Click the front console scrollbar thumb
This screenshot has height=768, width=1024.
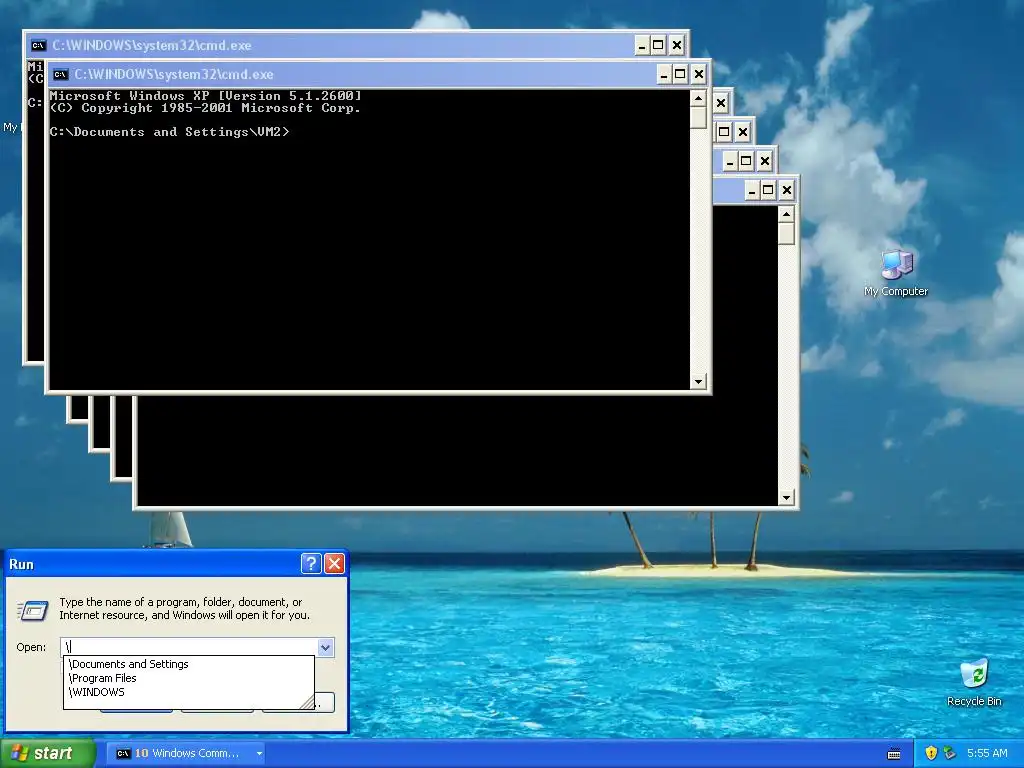pyautogui.click(x=698, y=118)
